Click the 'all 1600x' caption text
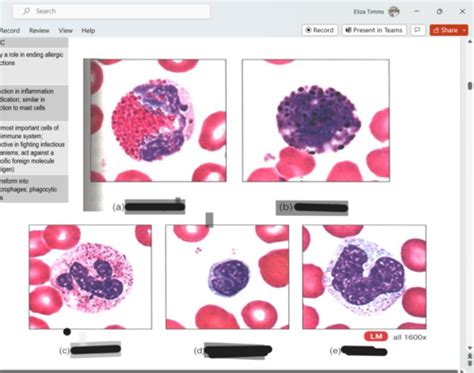 pos(410,337)
